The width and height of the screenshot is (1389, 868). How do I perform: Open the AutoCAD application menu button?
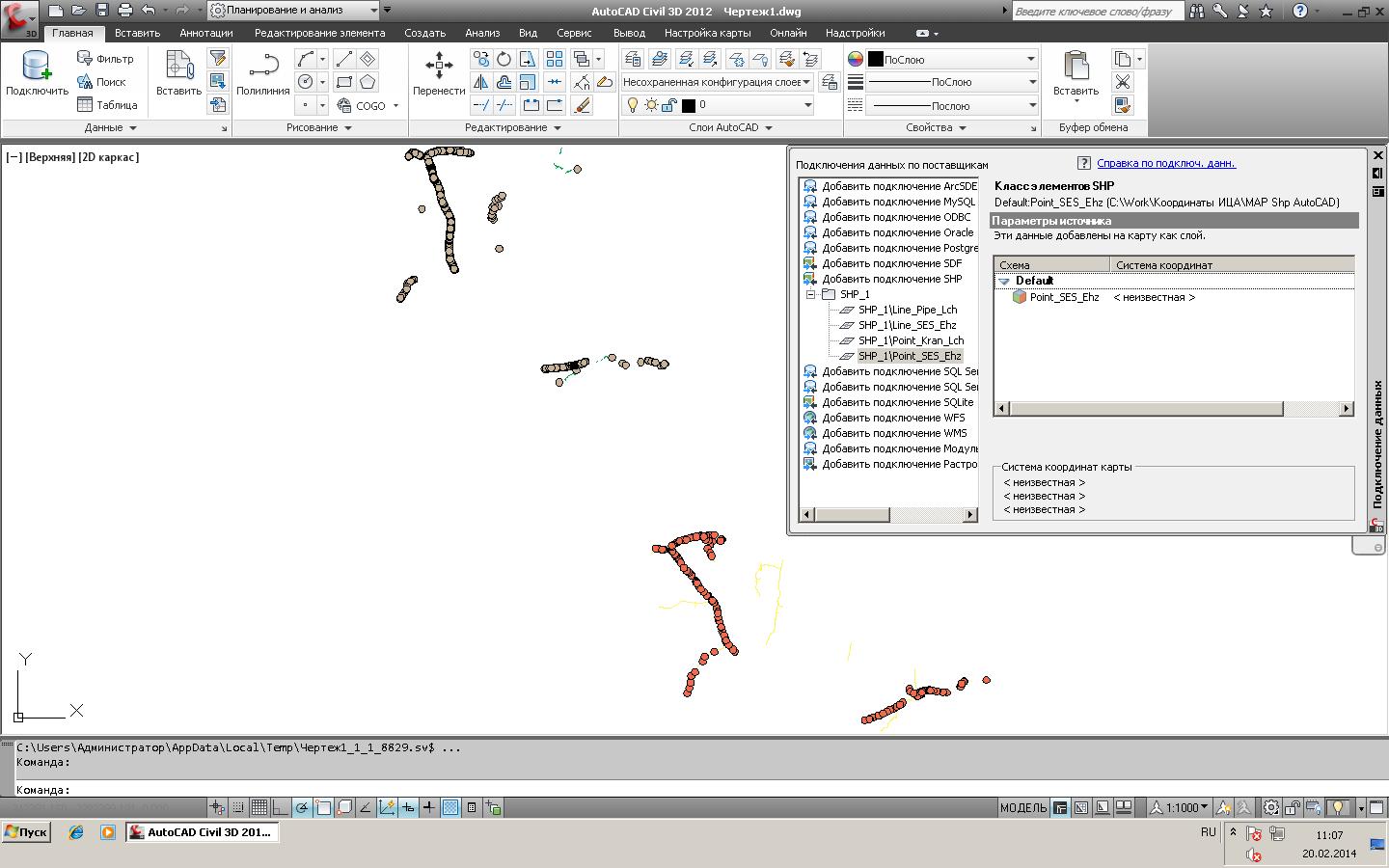click(19, 19)
